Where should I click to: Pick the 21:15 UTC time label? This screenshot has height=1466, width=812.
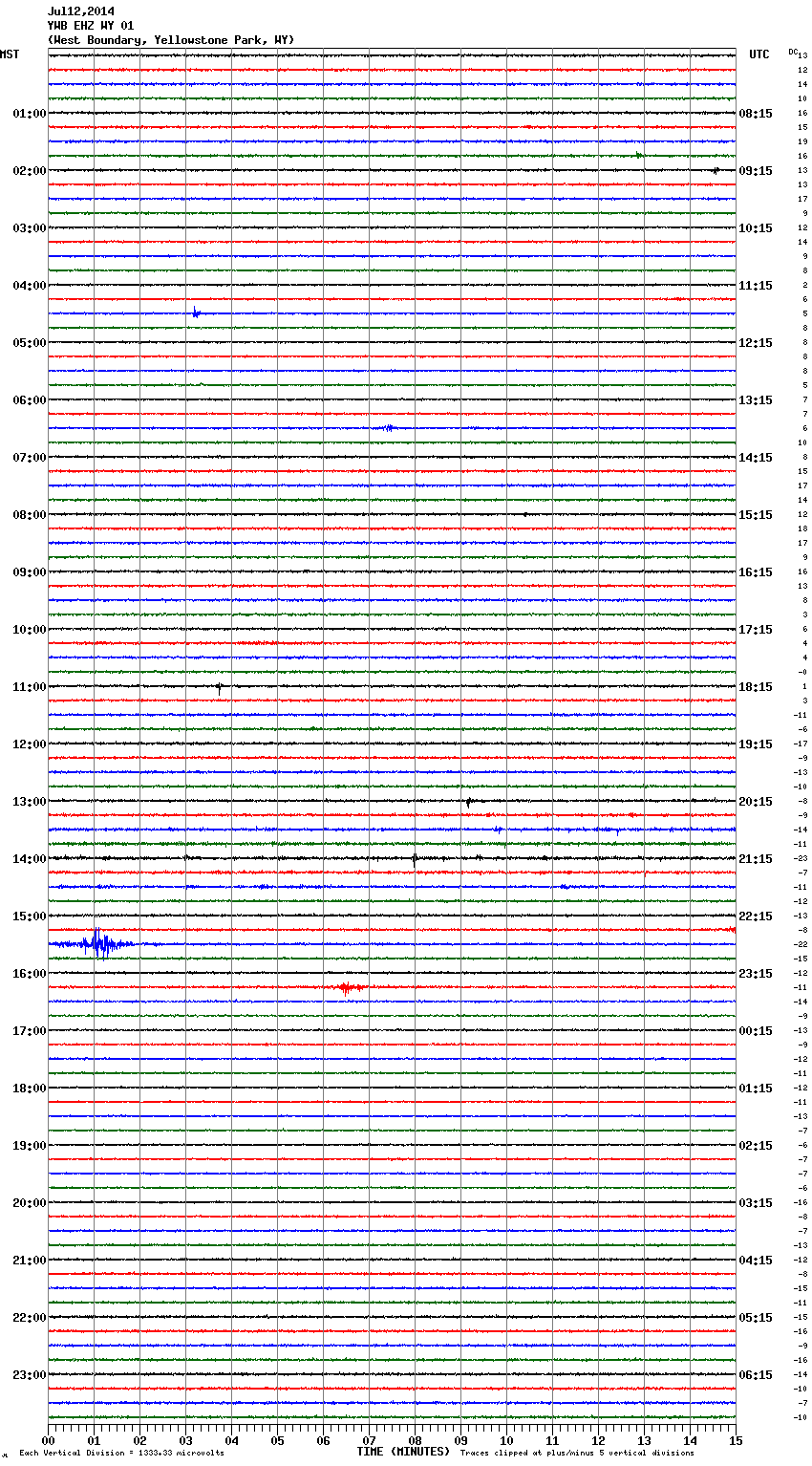[x=756, y=859]
